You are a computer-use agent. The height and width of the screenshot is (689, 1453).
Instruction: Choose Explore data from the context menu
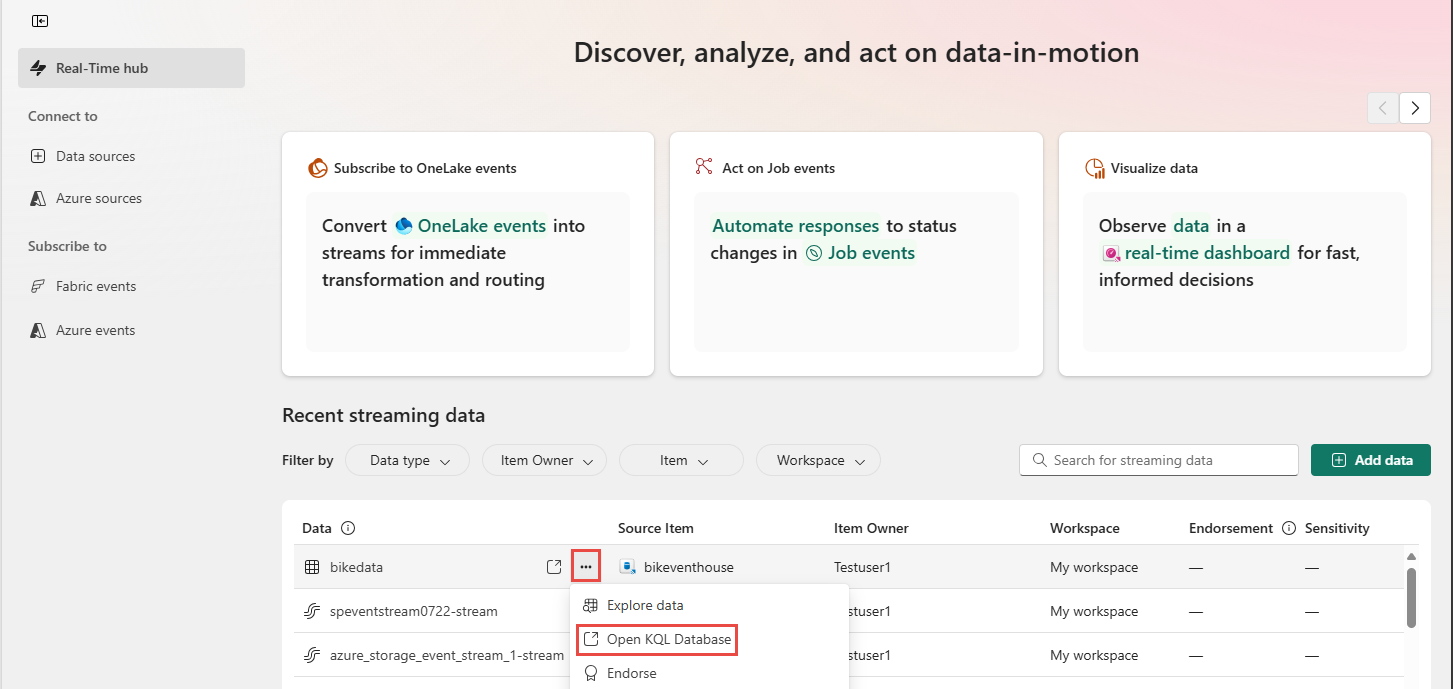click(x=645, y=605)
